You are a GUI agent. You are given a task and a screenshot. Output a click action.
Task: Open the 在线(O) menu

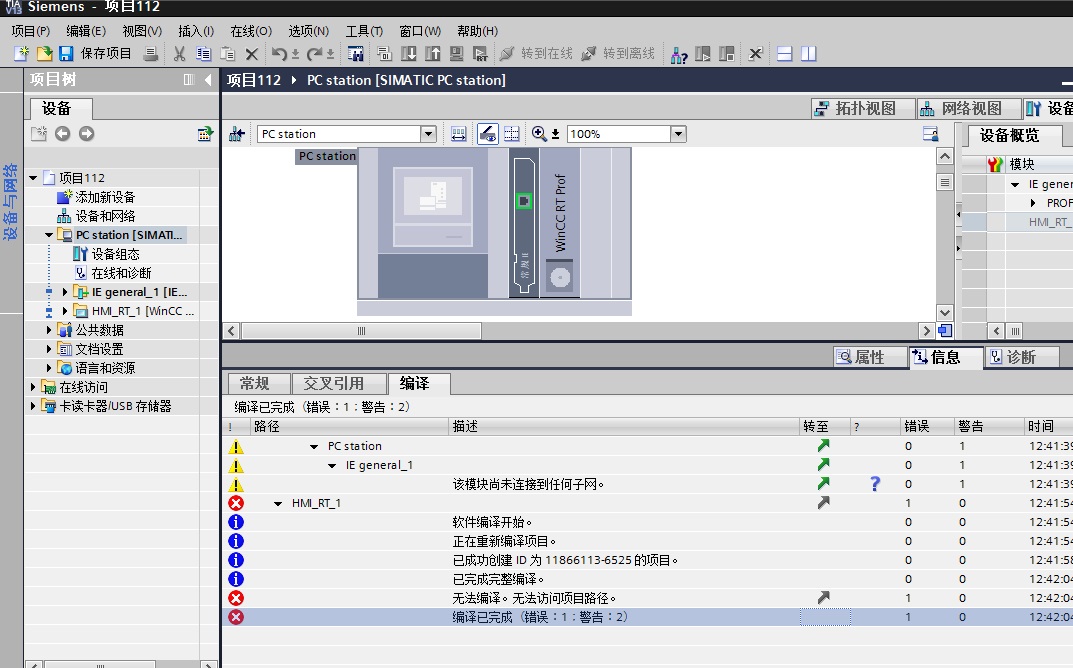250,31
